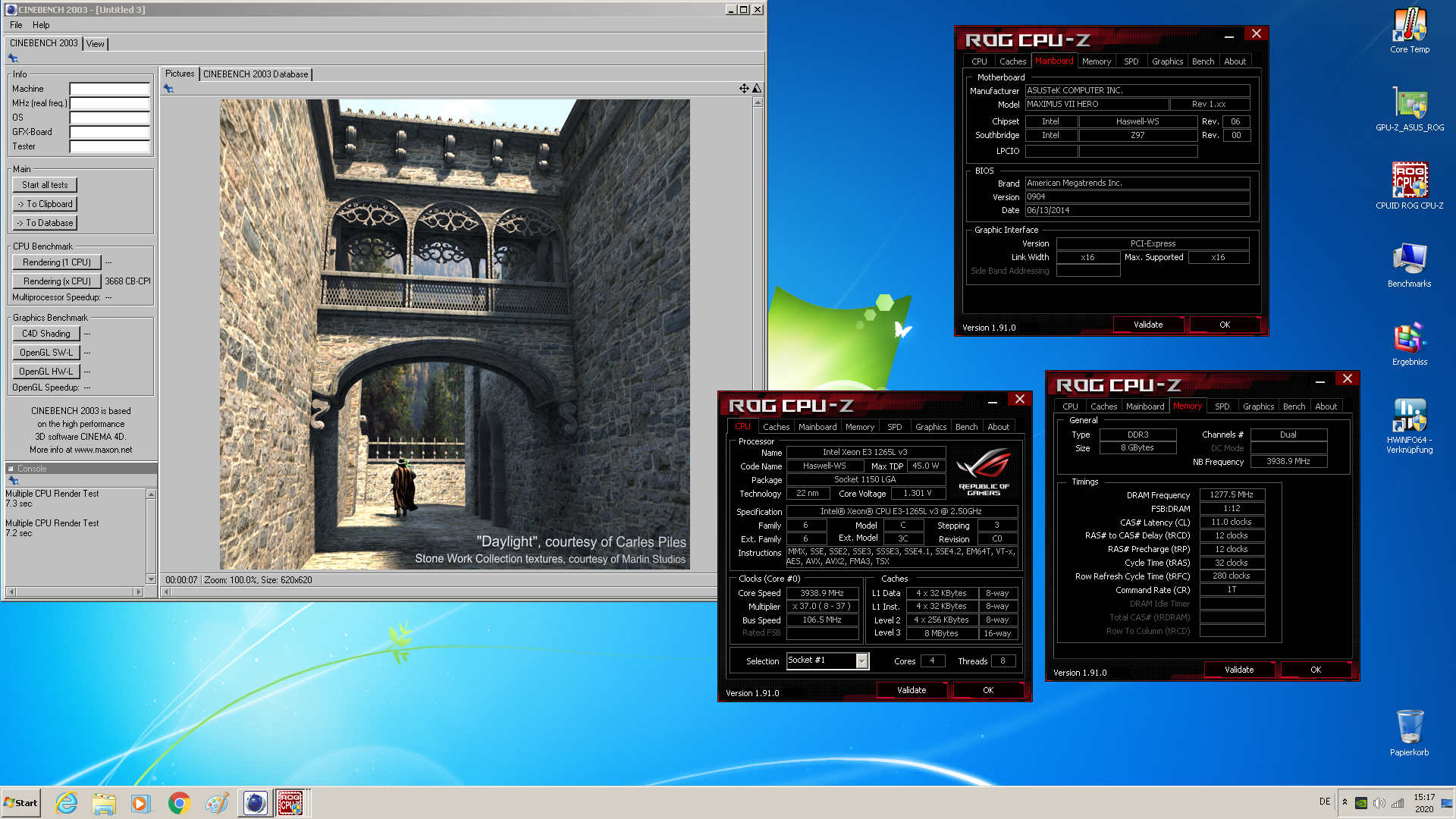Click the pushpin icon in the Console panel
Image resolution: width=1456 pixels, height=819 pixels.
pyautogui.click(x=13, y=481)
